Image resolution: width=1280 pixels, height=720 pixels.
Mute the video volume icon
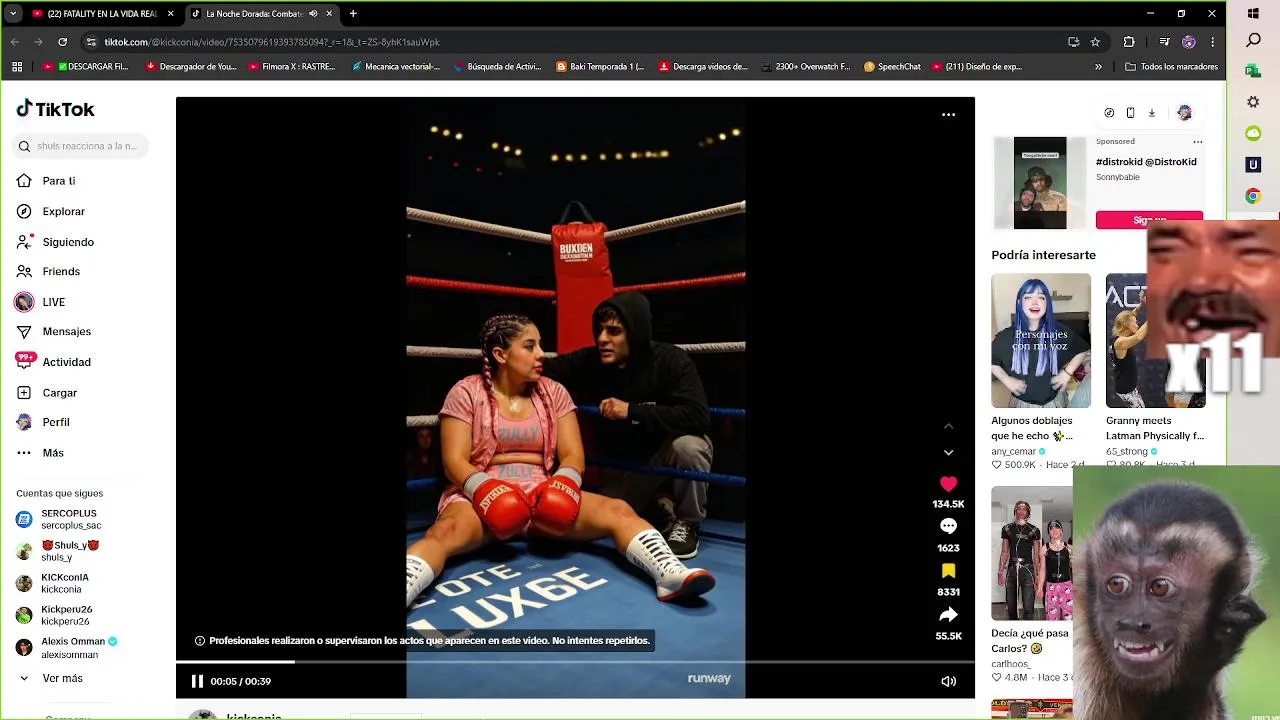tap(948, 681)
